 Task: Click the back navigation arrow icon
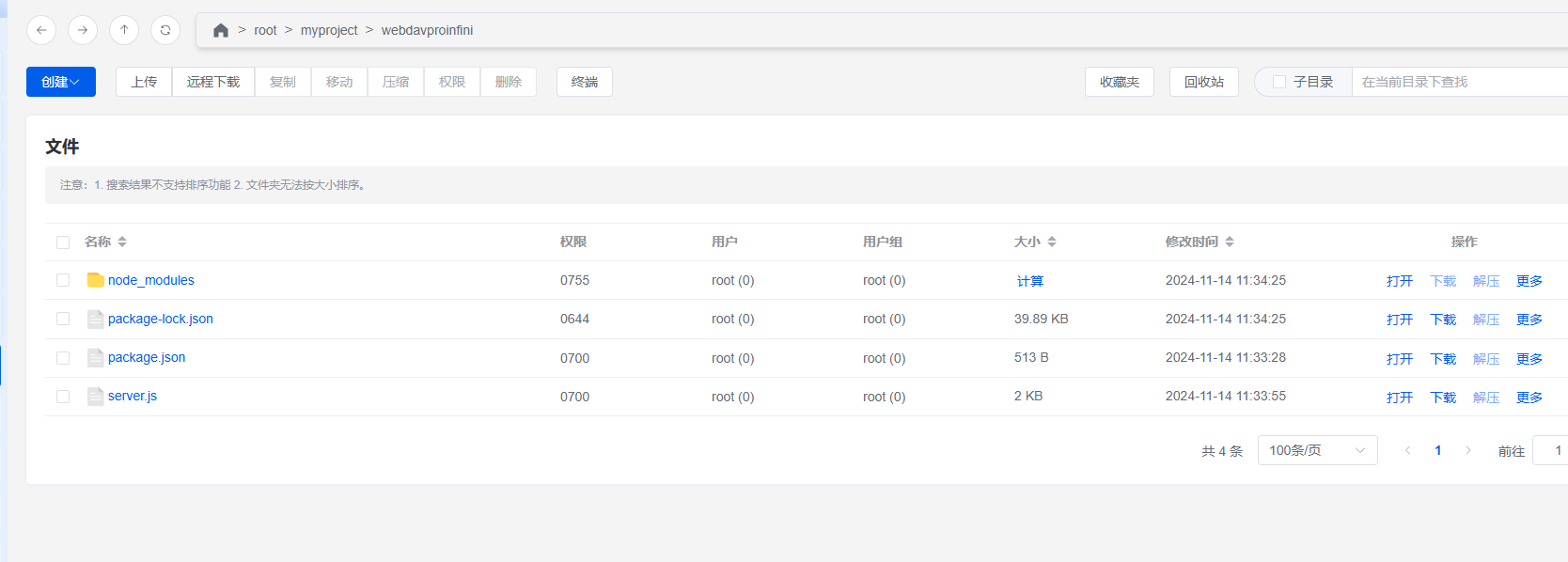pos(41,30)
